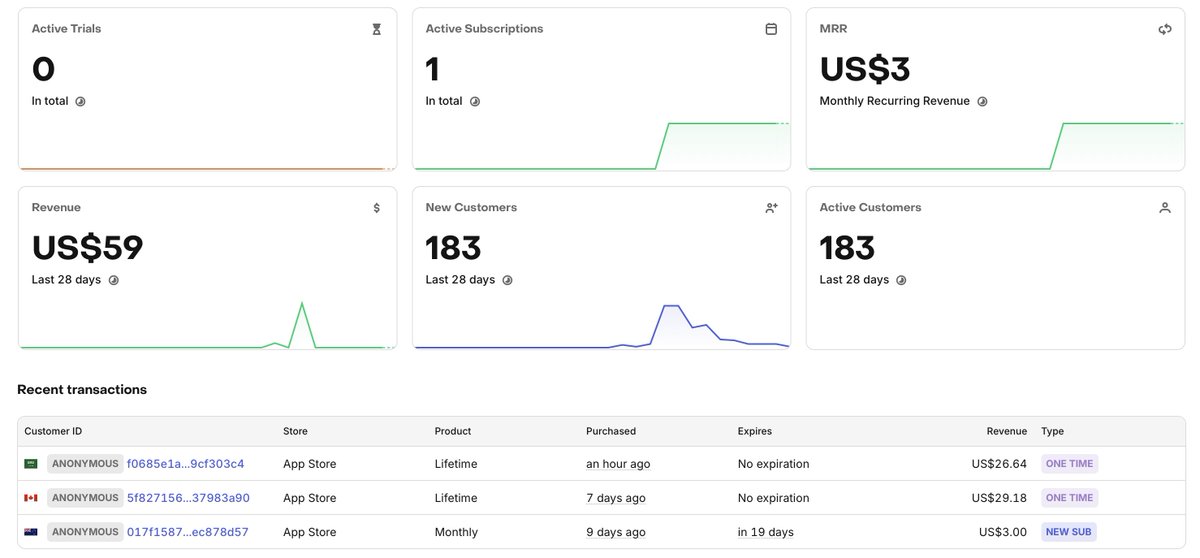Click the person icon on Active Customers card
The height and width of the screenshot is (558, 1200).
click(1165, 208)
